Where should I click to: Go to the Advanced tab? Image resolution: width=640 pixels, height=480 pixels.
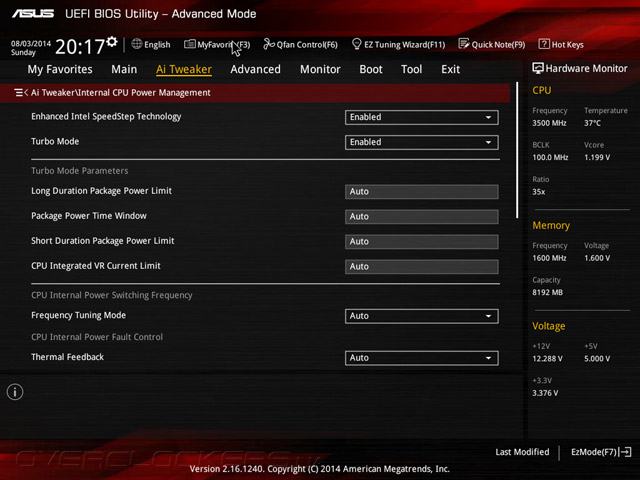[x=256, y=69]
